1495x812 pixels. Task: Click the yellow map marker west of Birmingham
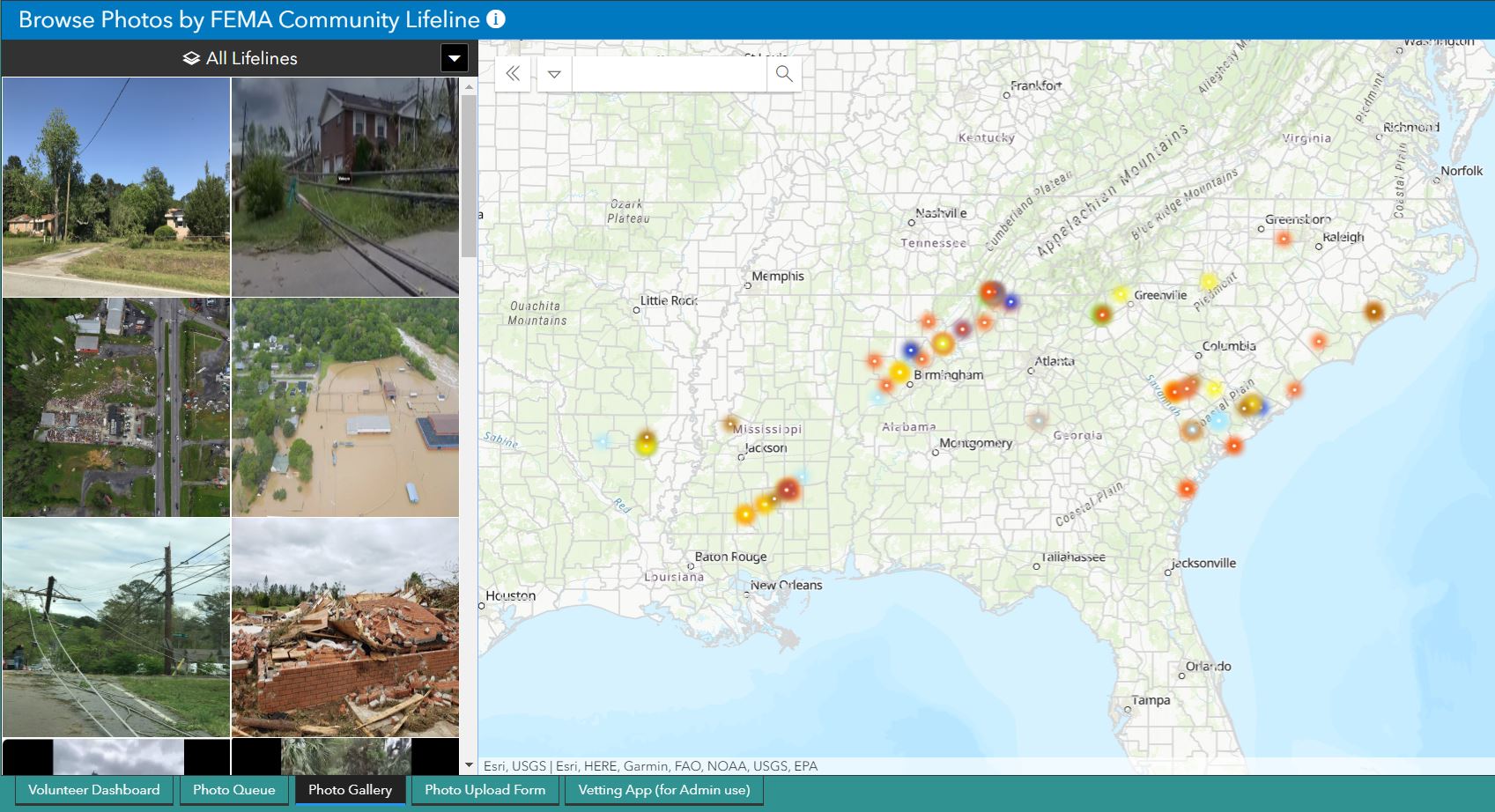[x=899, y=373]
